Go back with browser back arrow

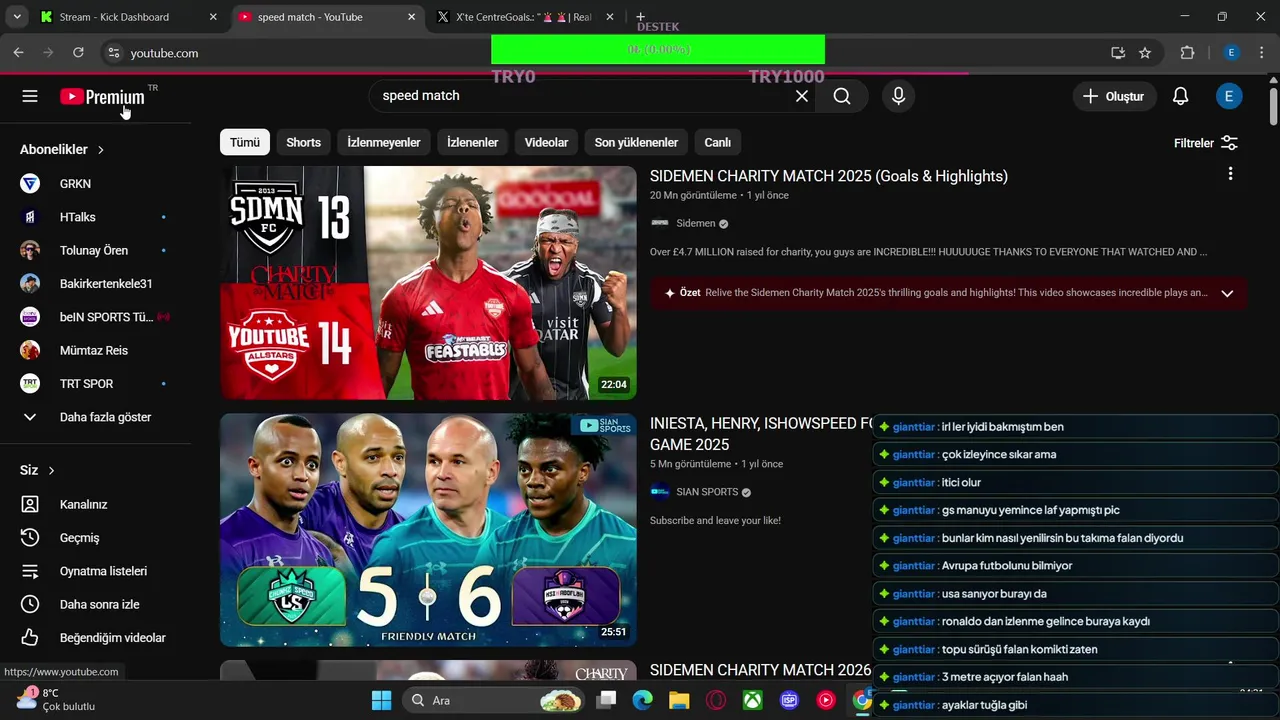(x=18, y=52)
